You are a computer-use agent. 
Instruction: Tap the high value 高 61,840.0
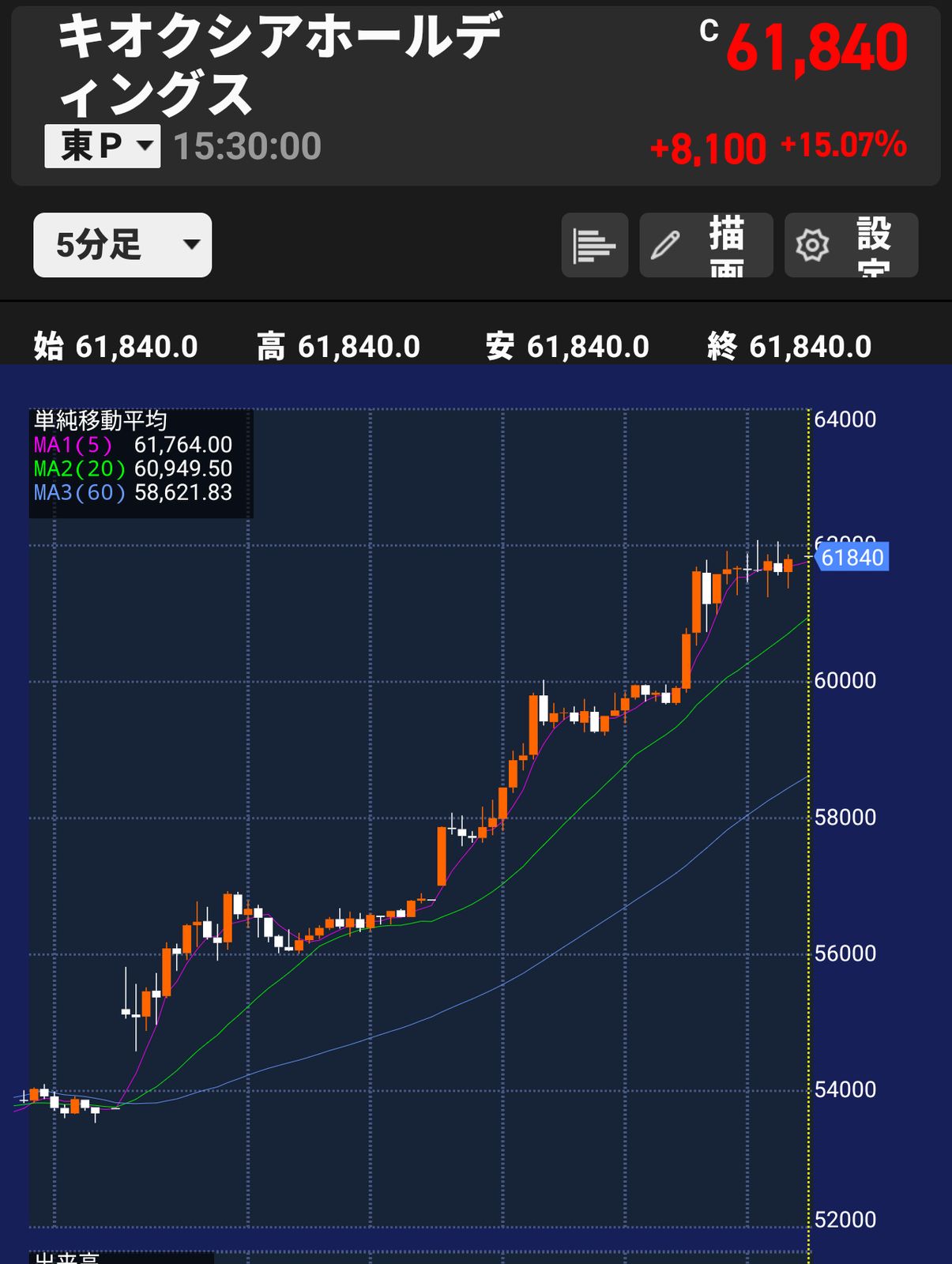[x=338, y=346]
